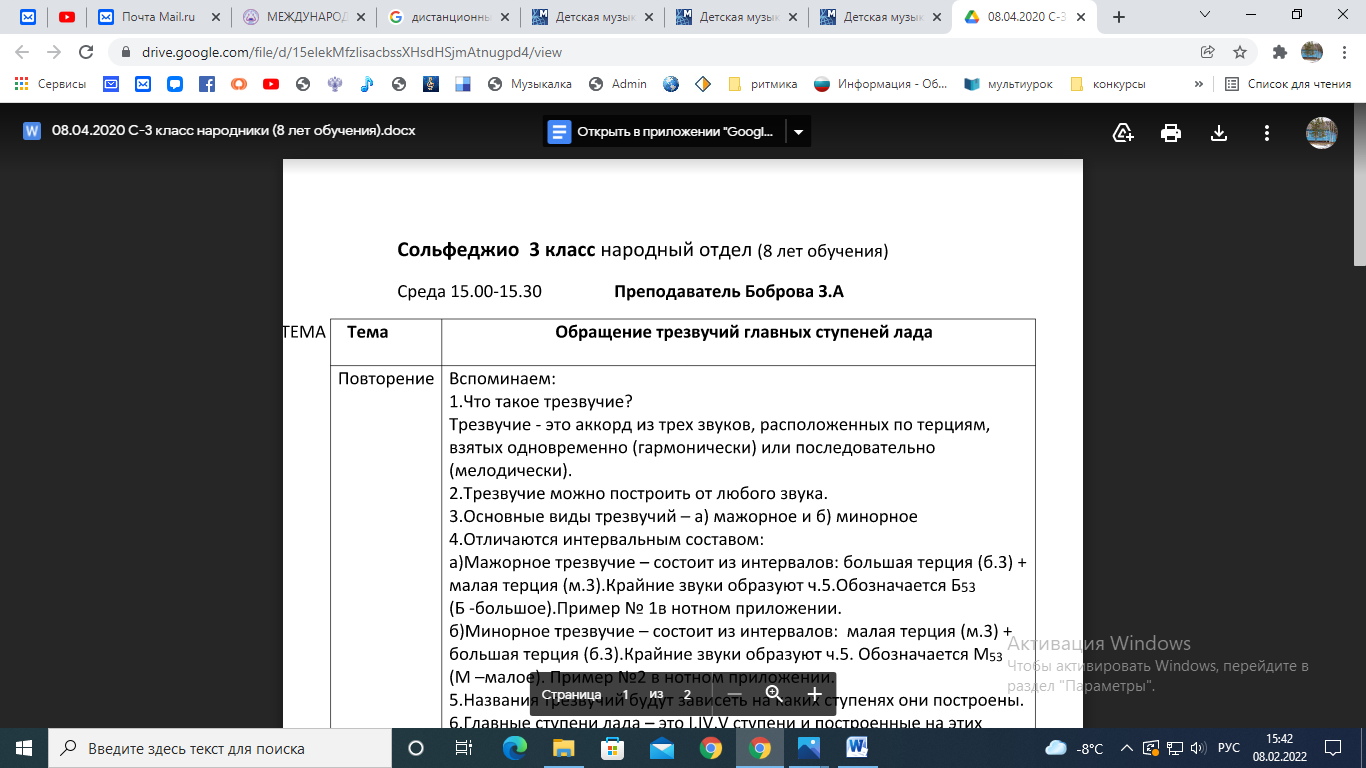1366x768 pixels.
Task: Open new browser tab with plus button
Action: point(1119,17)
